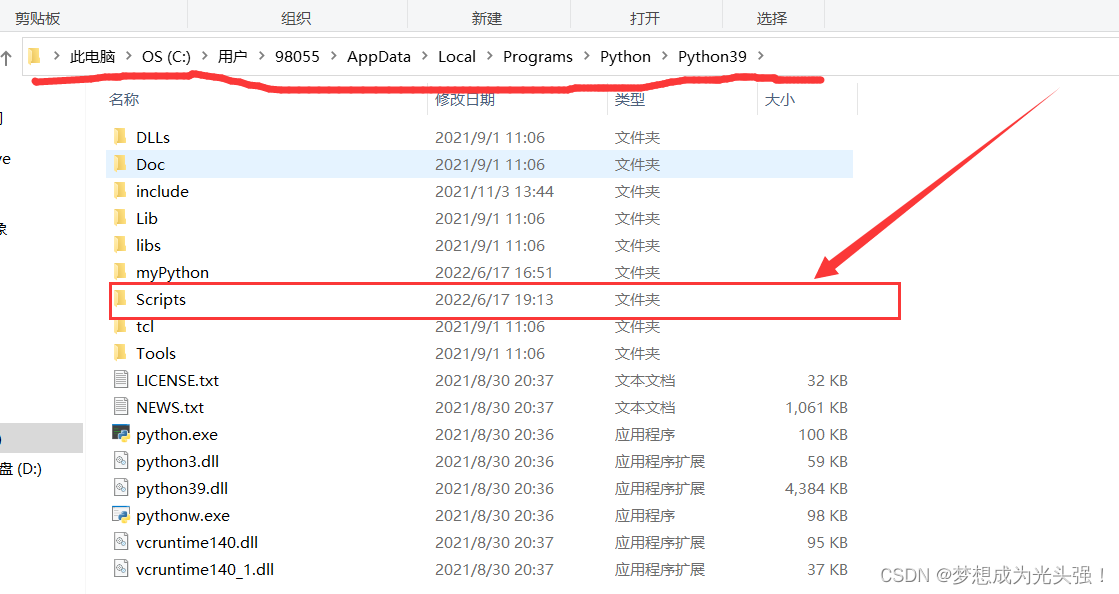The width and height of the screenshot is (1119, 594).
Task: Click the DLLs folder icon
Action: click(x=120, y=136)
